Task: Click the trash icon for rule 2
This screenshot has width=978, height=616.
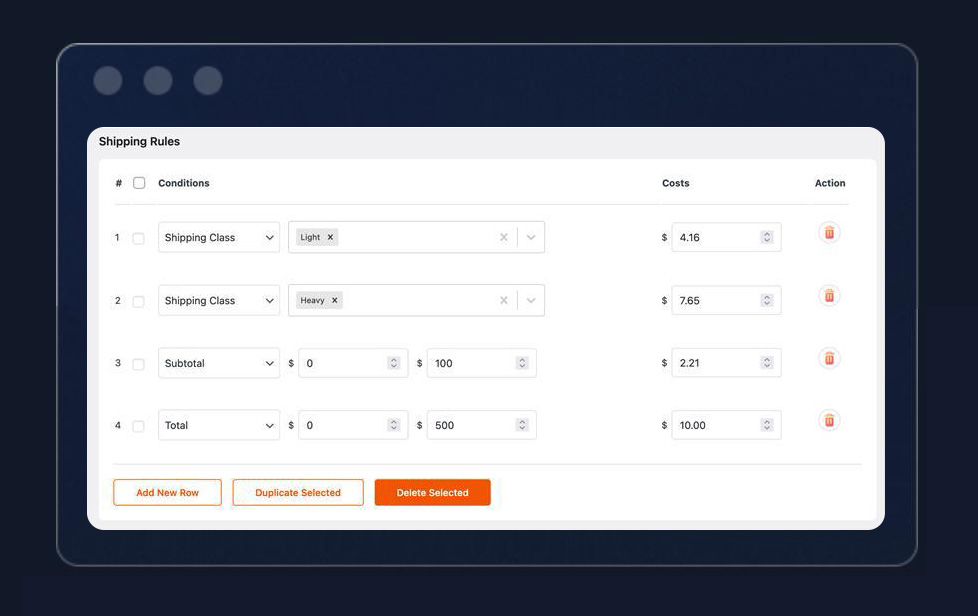Action: pos(828,296)
